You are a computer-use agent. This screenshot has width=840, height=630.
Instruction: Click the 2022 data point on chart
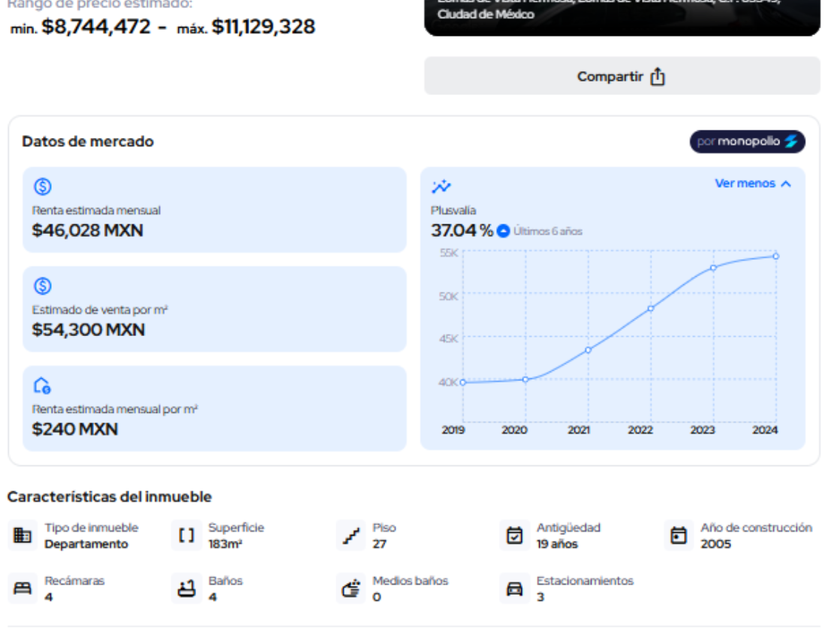(x=650, y=308)
